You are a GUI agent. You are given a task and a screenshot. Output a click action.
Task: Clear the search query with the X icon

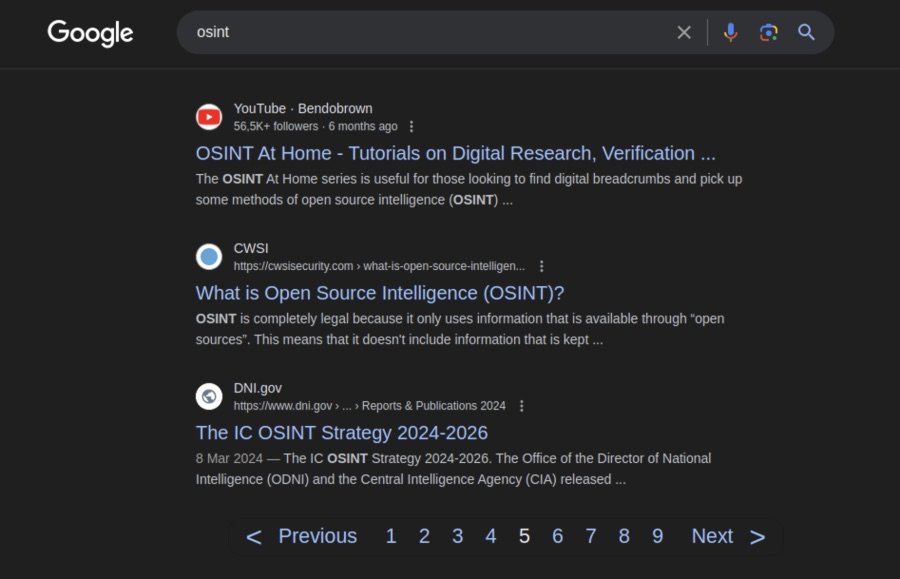pos(684,32)
